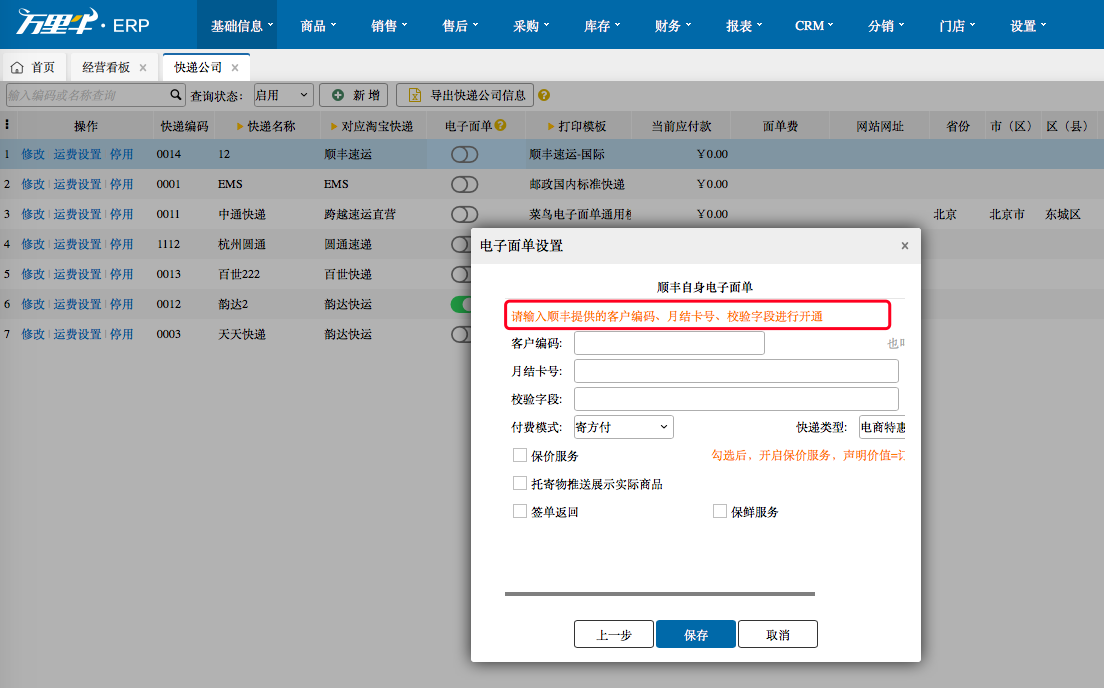Close the 快递公司 tab
1104x688 pixels.
(235, 68)
